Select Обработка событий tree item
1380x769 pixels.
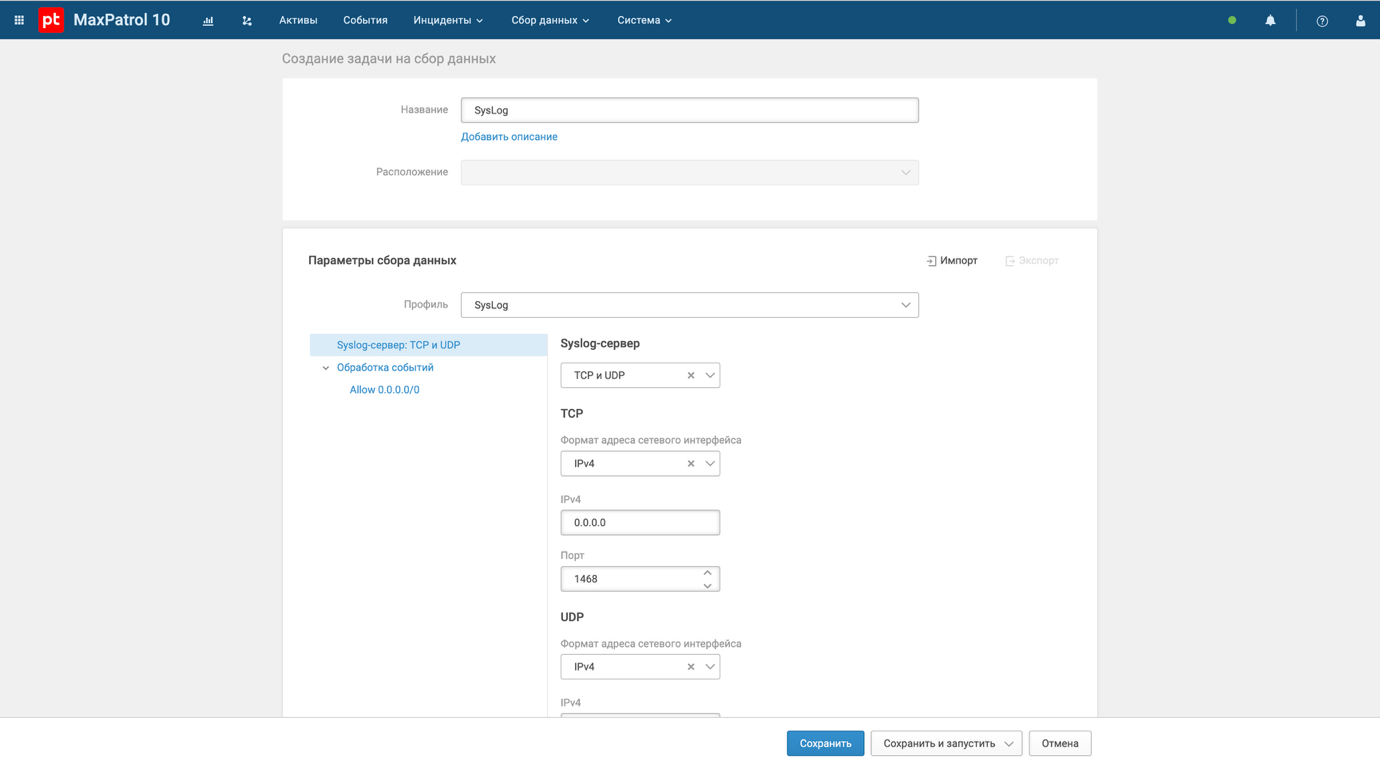(x=385, y=368)
